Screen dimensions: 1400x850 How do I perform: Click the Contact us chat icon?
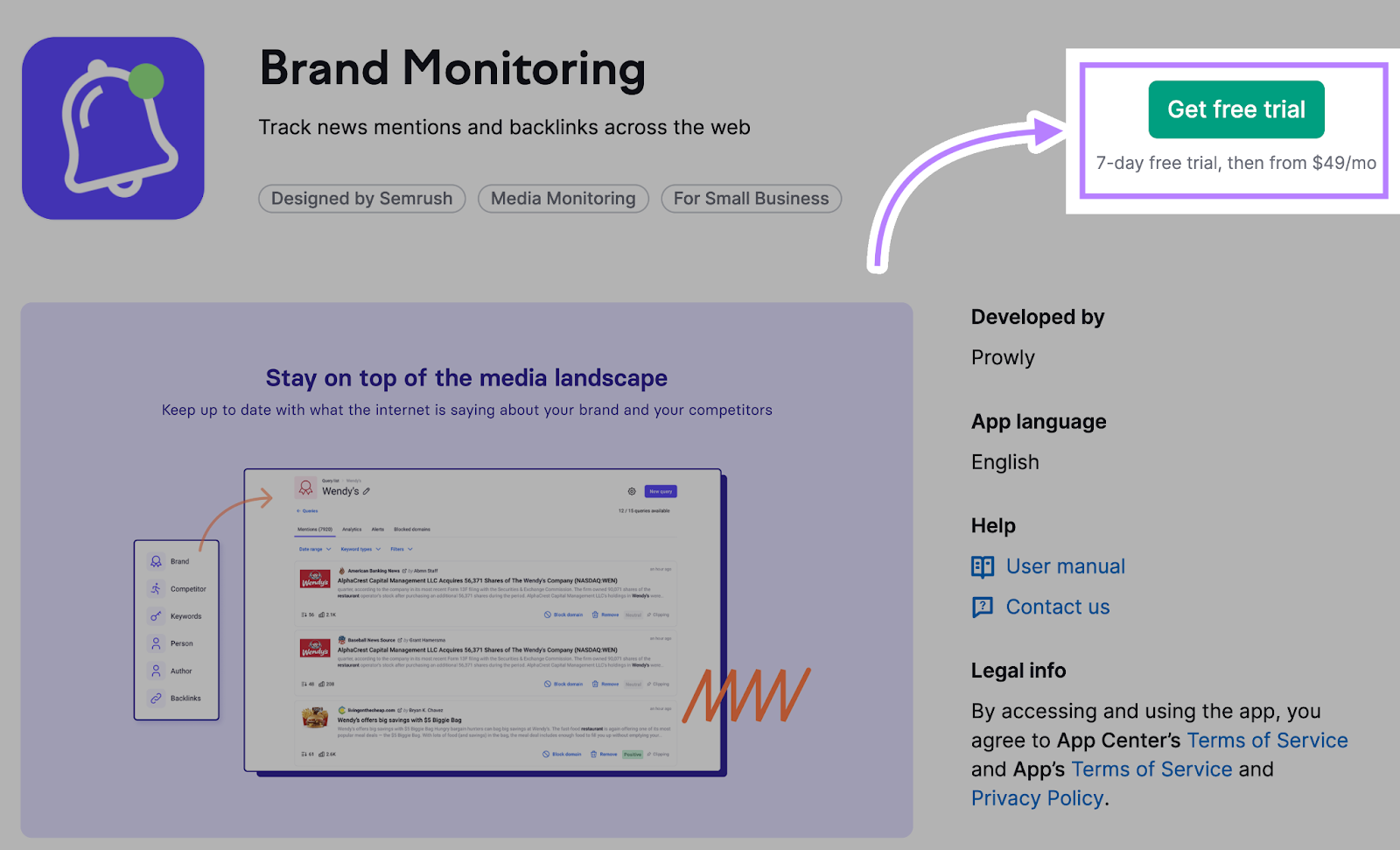[983, 607]
